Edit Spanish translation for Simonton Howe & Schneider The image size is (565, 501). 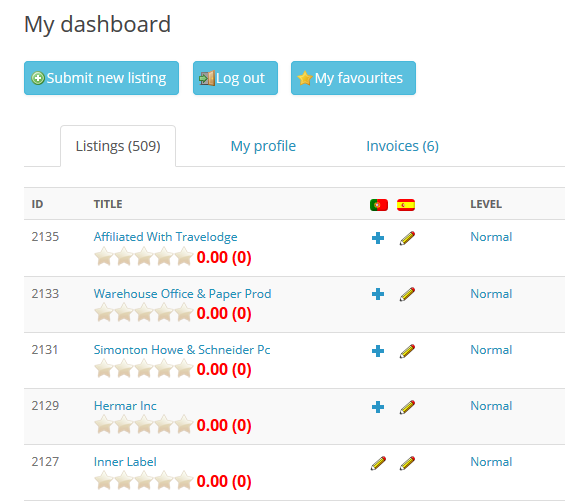pos(407,351)
